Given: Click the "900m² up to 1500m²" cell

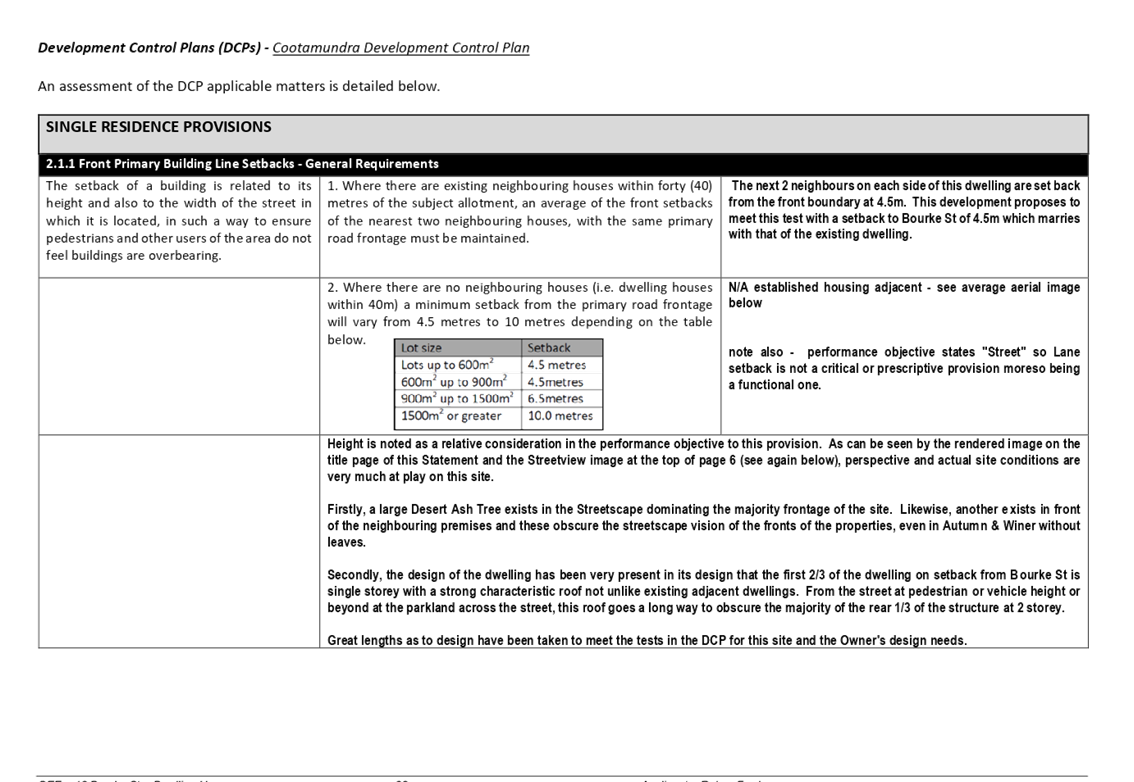Looking at the screenshot, I should click(x=458, y=399).
